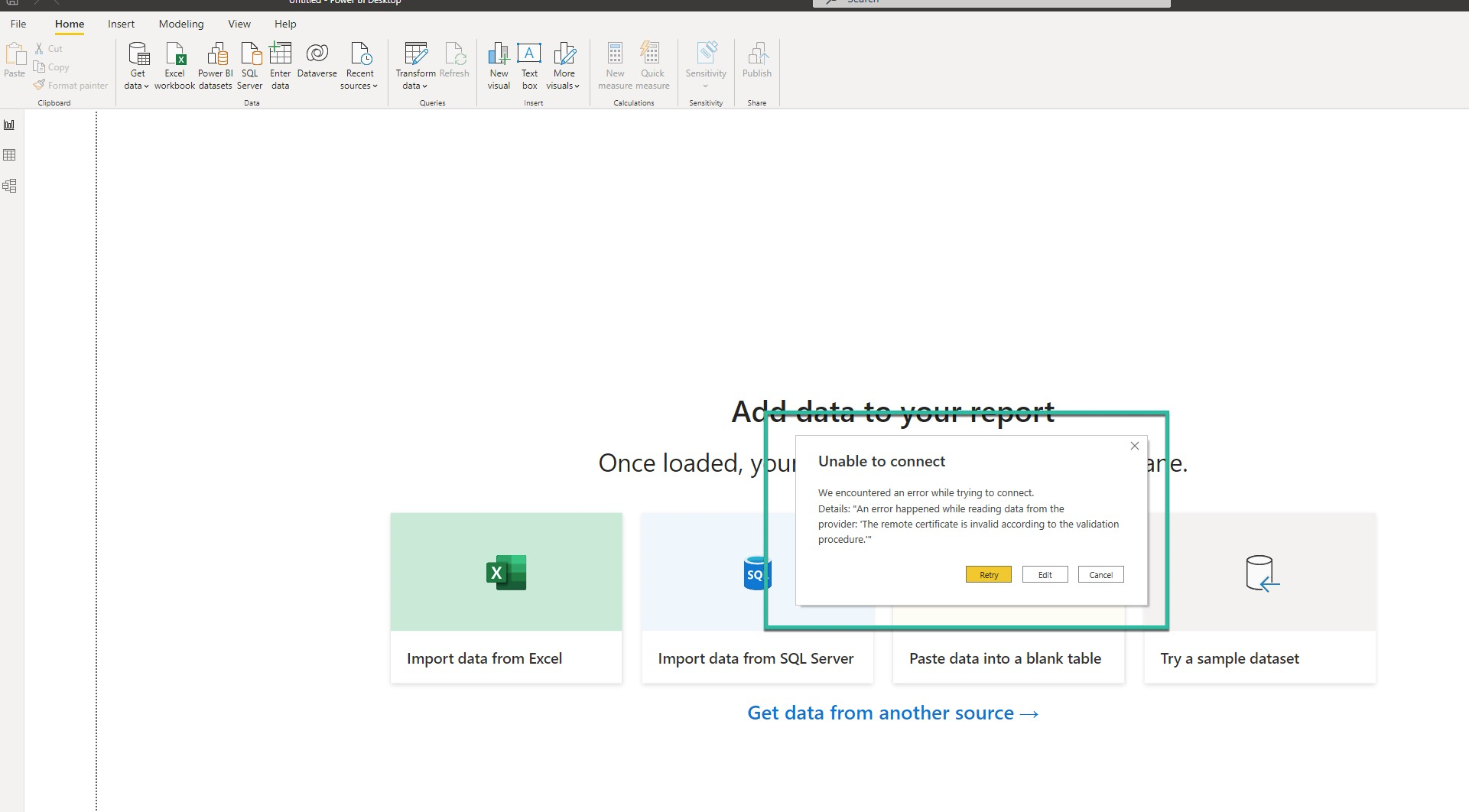Switch to the View tab
The image size is (1469, 812).
tap(239, 24)
